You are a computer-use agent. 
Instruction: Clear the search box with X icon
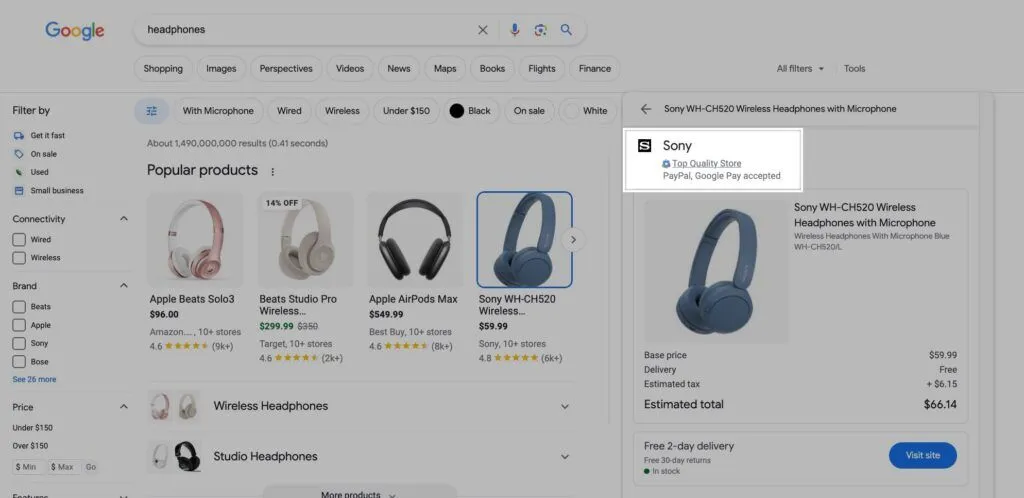(483, 30)
